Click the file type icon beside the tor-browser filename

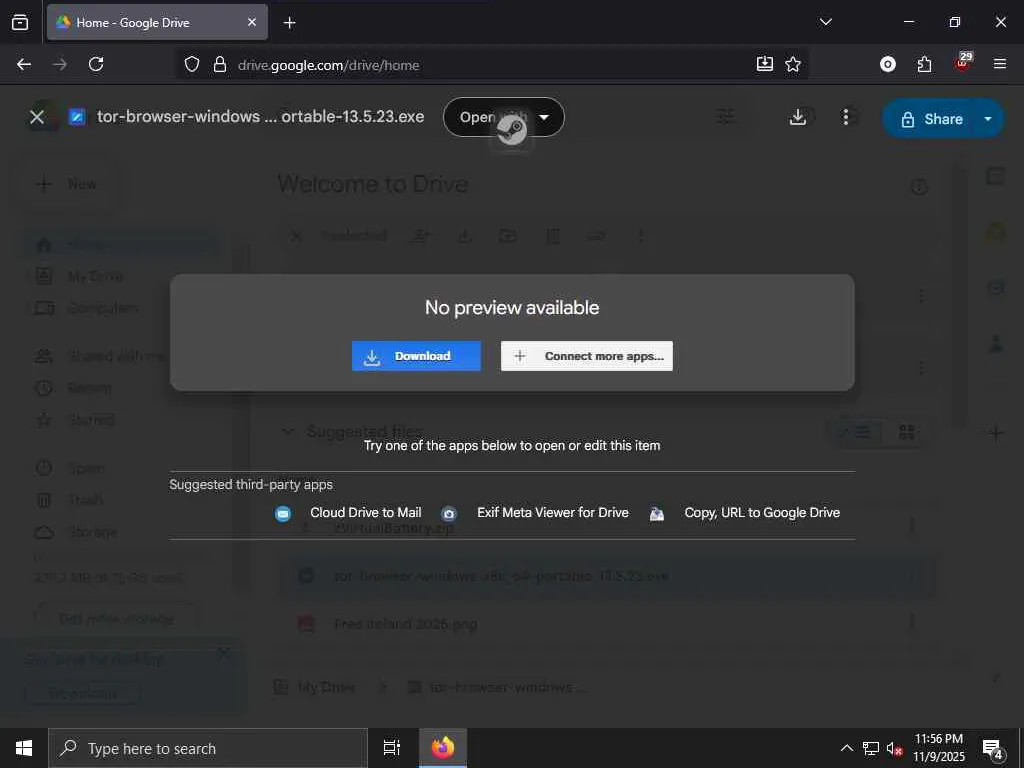pos(77,117)
